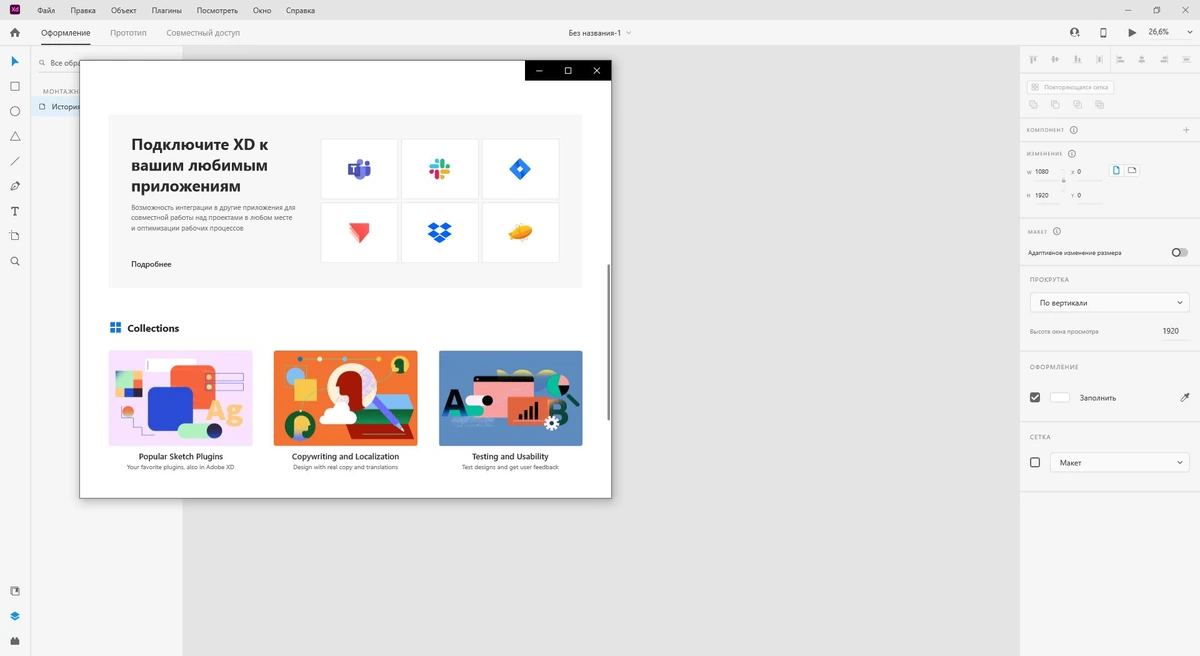Click the plugin dialog vertical scrollbar
Screen dimensions: 1200x656
pyautogui.click(x=609, y=342)
